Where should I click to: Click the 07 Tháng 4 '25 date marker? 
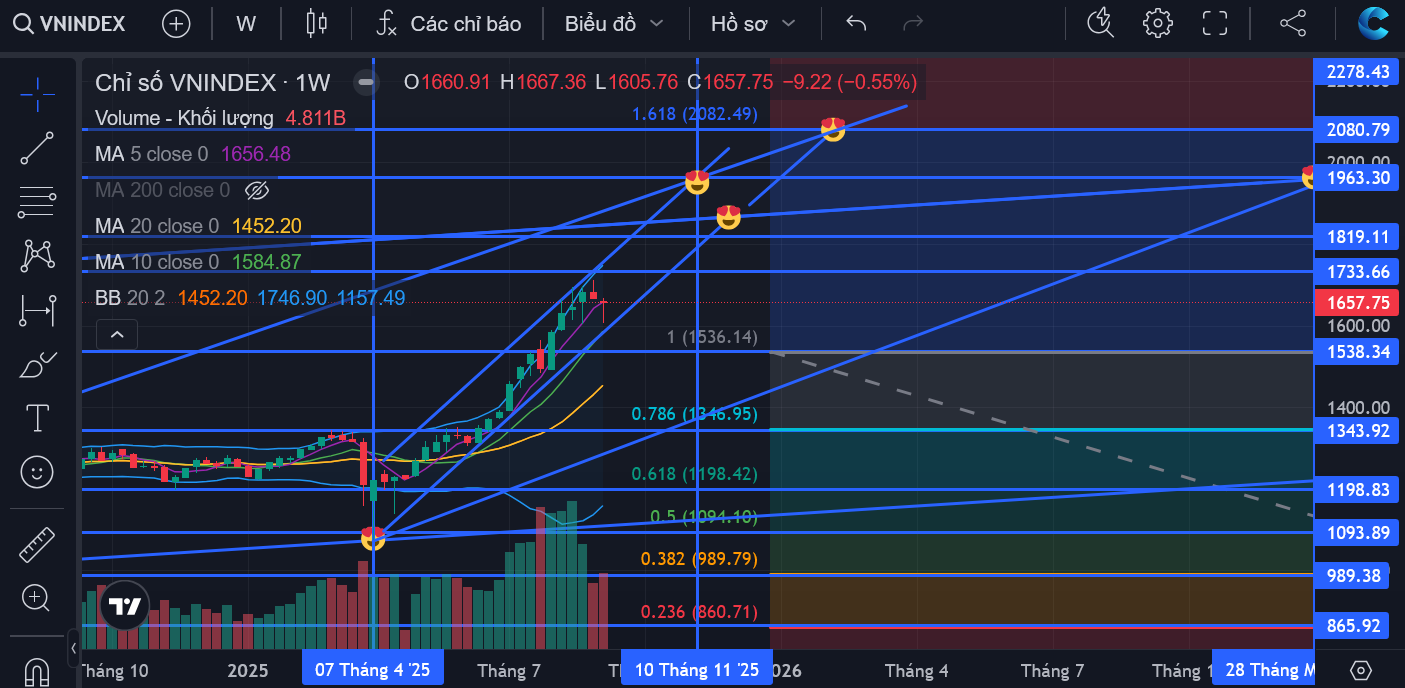click(x=372, y=669)
